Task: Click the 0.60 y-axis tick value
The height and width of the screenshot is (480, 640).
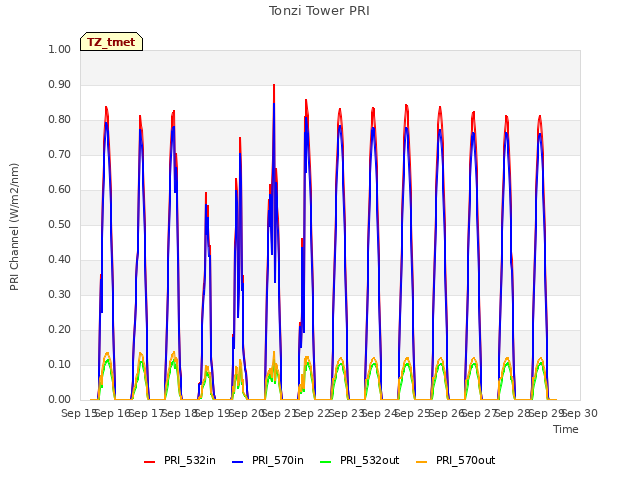Action: (x=60, y=189)
